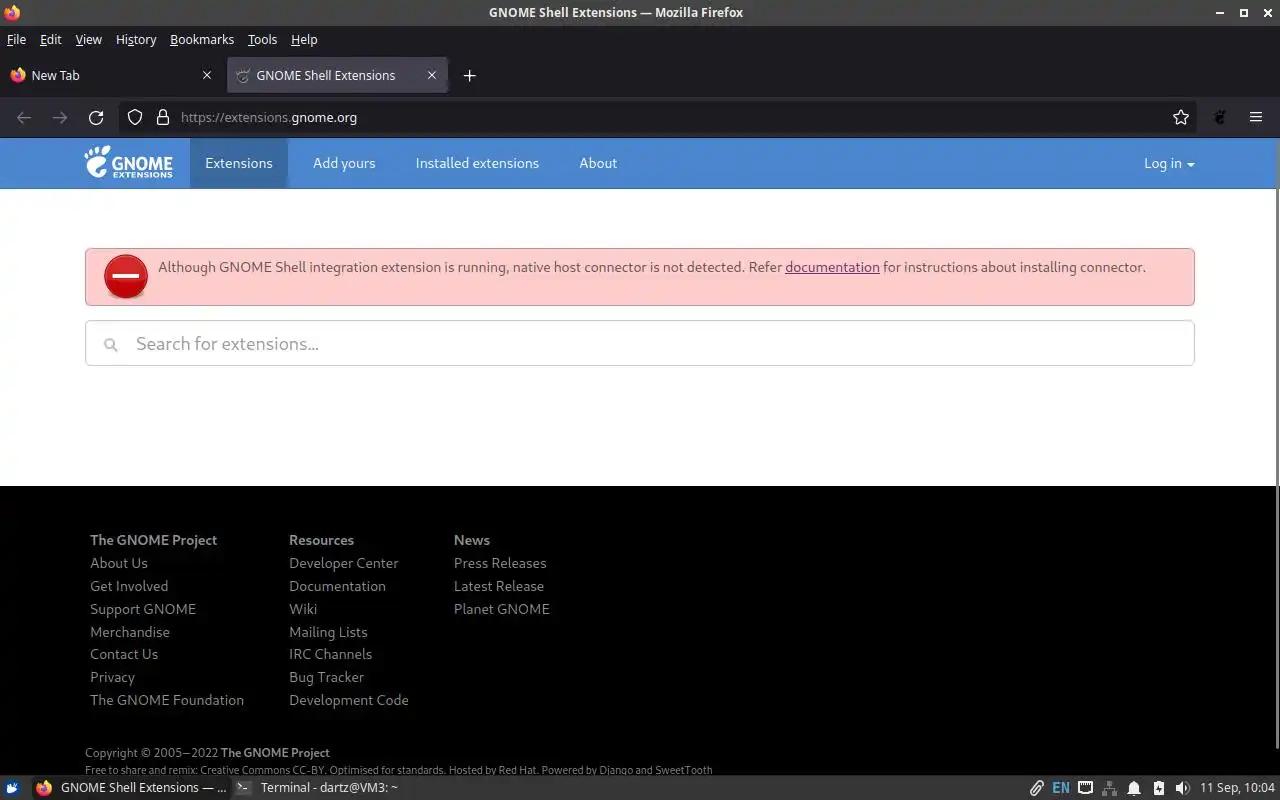Open the Planet GNOME footer link
Screen dimensions: 1280x800
point(502,609)
